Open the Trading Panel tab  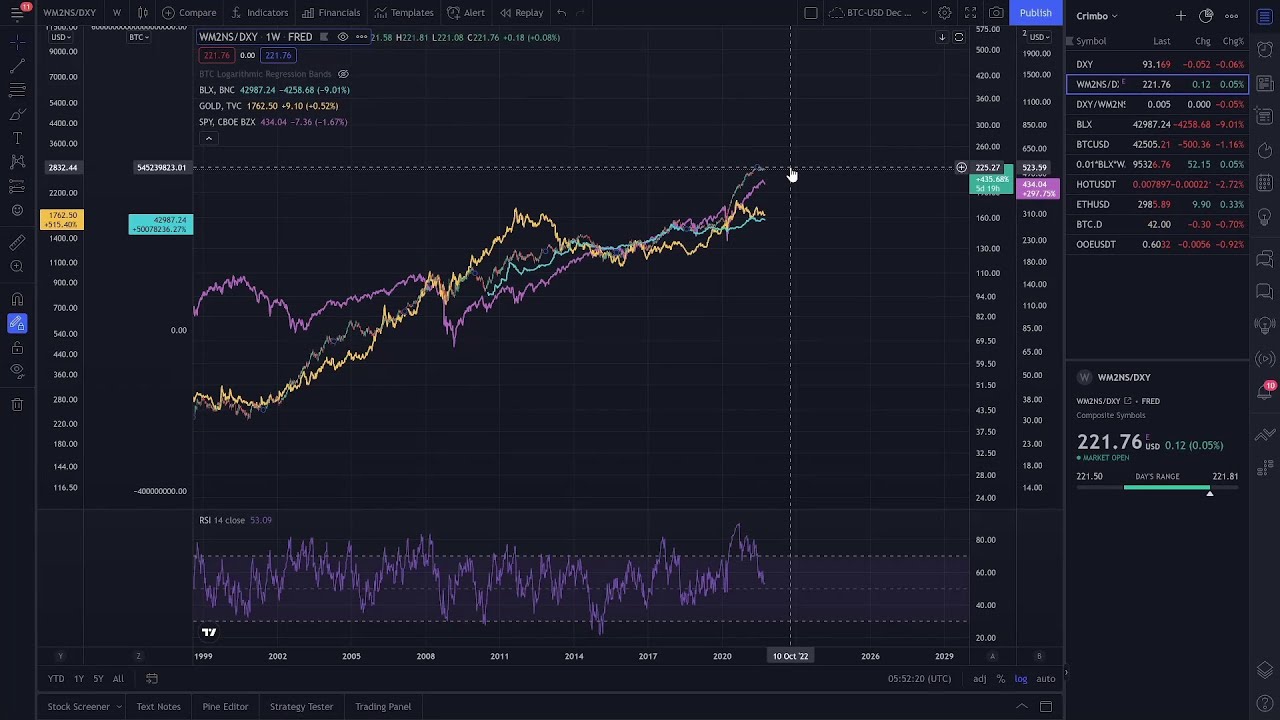(383, 707)
